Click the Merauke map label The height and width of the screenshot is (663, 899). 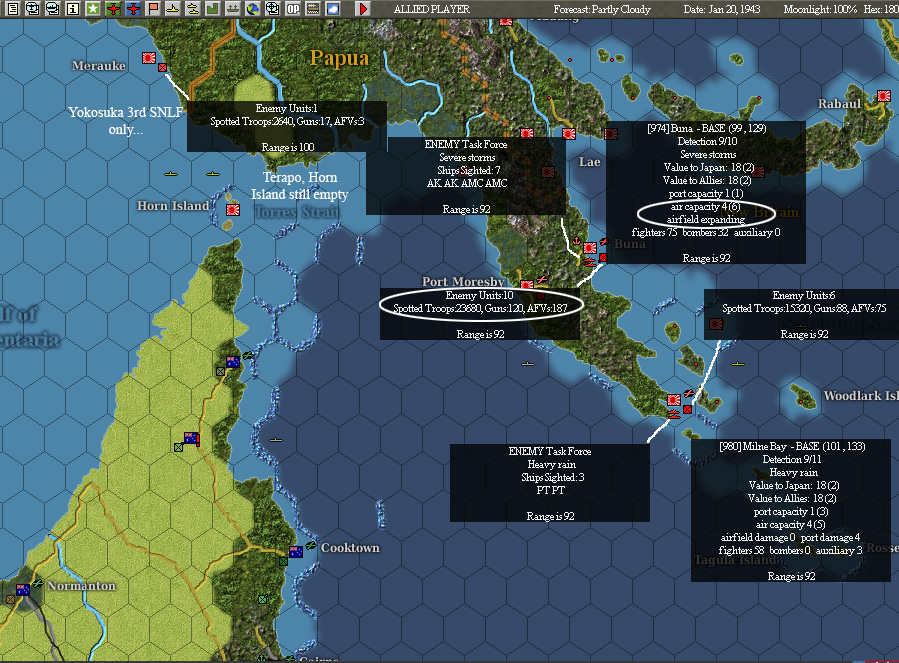pos(99,65)
